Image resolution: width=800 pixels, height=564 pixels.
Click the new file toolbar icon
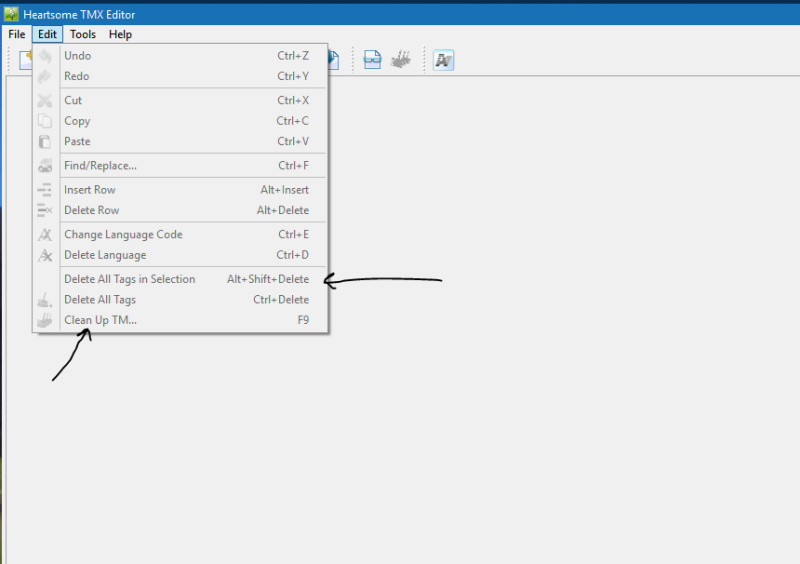[x=25, y=60]
